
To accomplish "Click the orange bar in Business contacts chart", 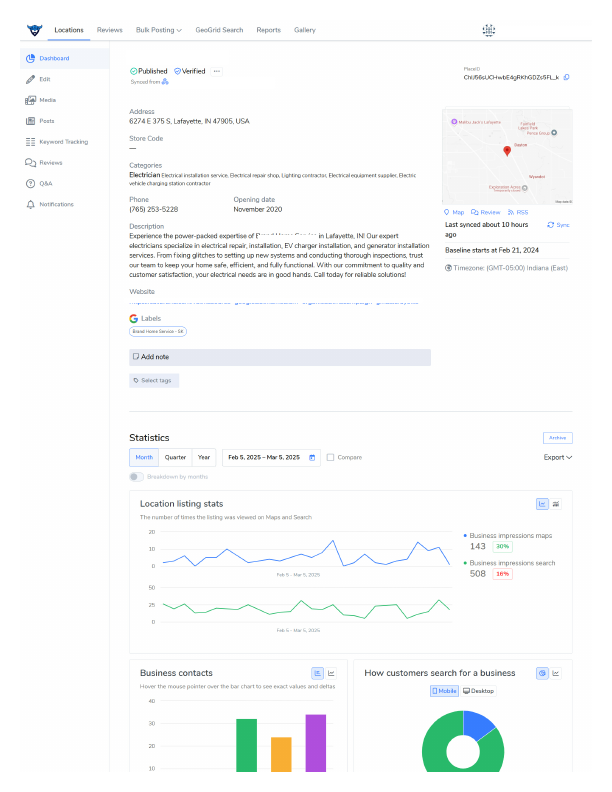I will (281, 755).
